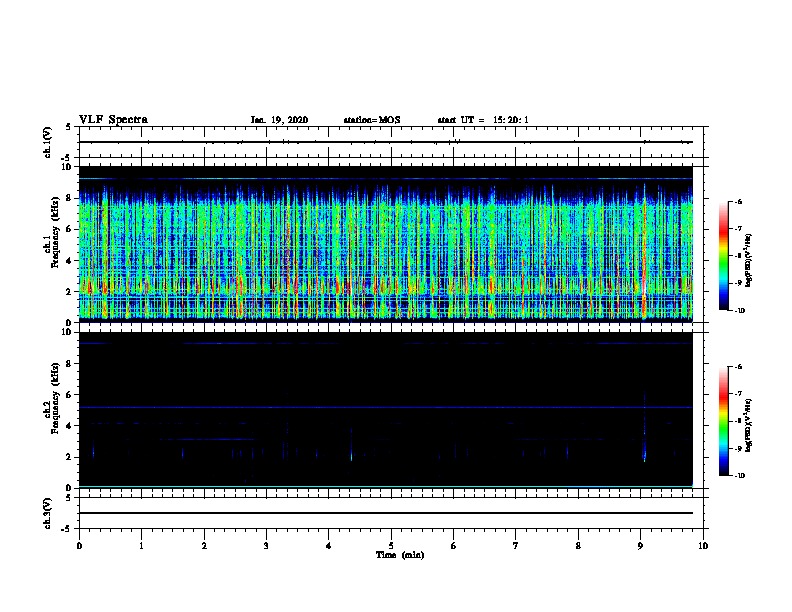Click the "6" tick on ch.2 frequency axis

(69, 395)
